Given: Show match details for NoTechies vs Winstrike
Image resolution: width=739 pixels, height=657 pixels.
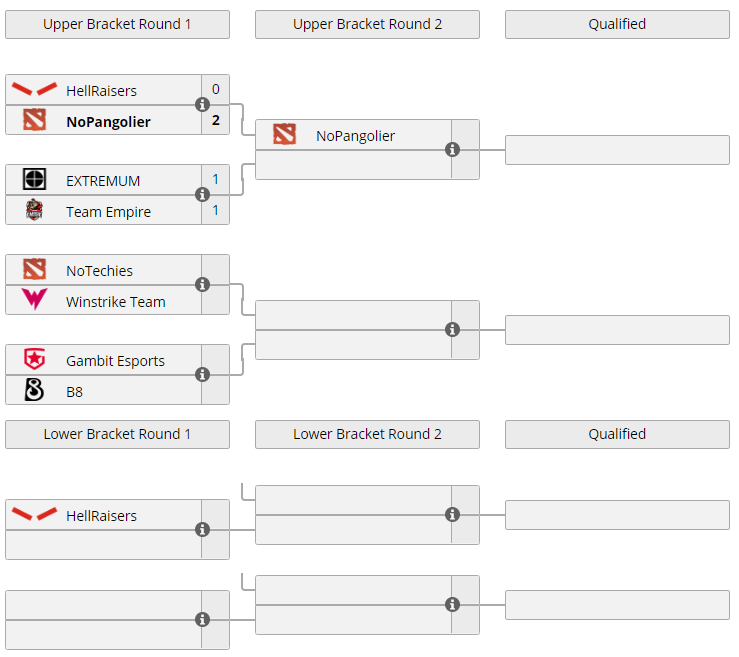Looking at the screenshot, I should click(x=203, y=285).
